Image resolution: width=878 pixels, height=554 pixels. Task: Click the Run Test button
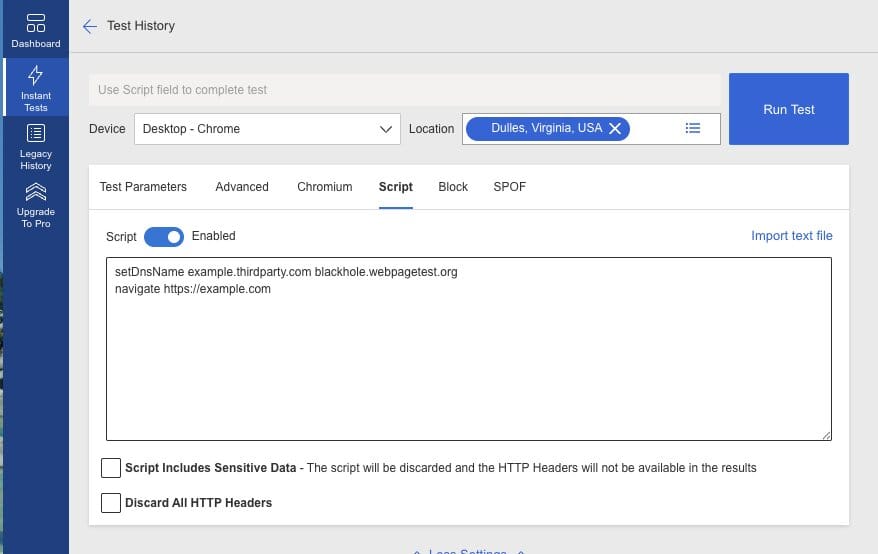(x=788, y=109)
